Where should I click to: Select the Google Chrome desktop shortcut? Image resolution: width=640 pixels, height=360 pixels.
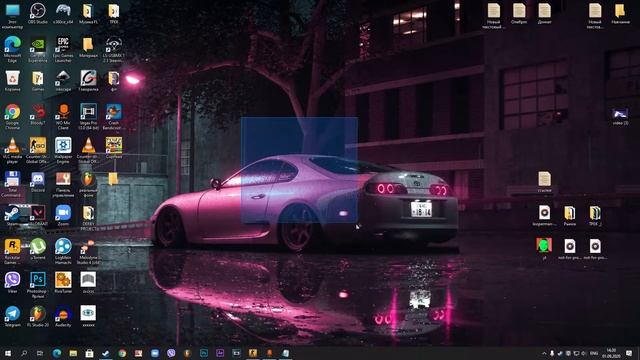[x=12, y=111]
